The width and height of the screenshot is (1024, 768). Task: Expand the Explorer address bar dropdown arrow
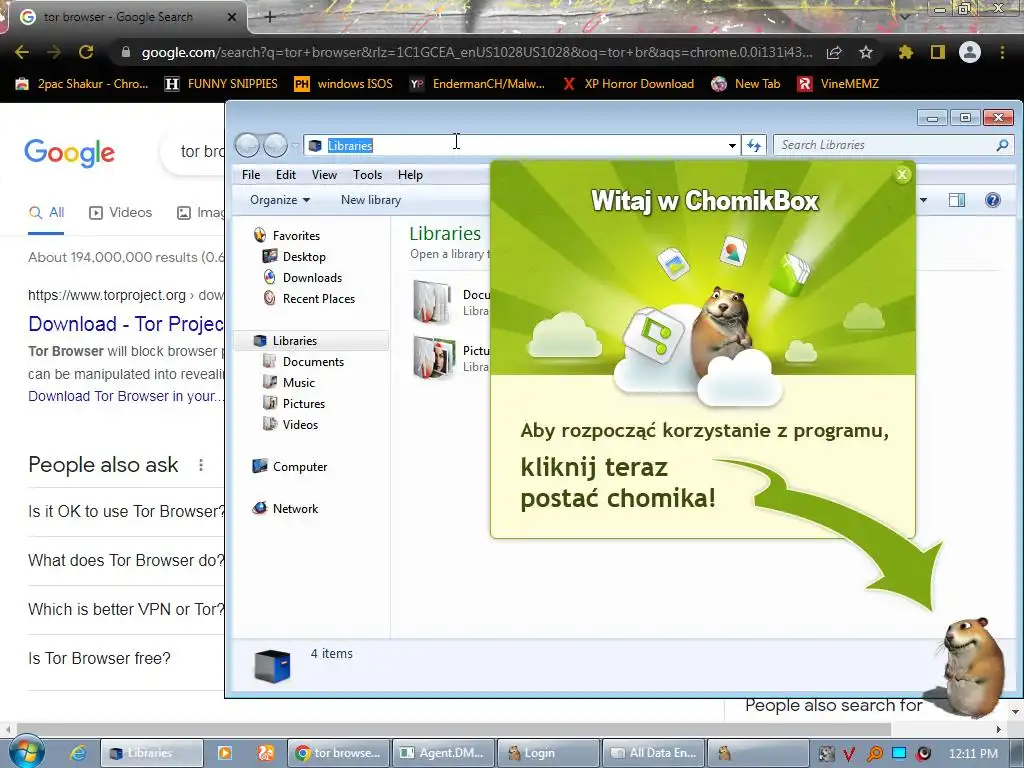click(732, 146)
